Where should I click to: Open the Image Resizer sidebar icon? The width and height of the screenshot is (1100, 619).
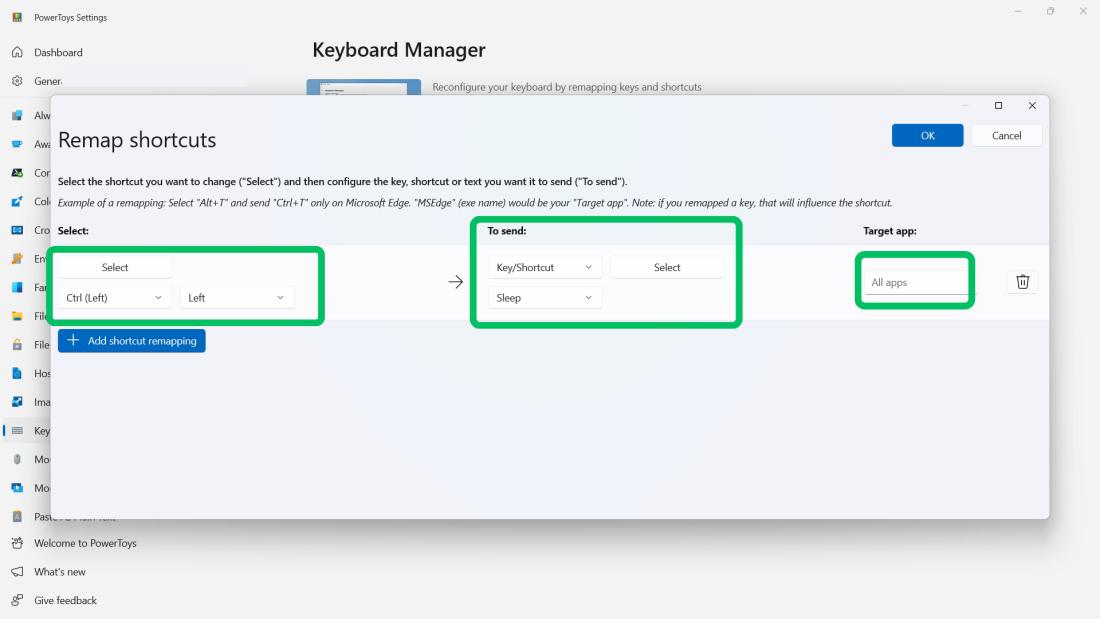point(17,402)
